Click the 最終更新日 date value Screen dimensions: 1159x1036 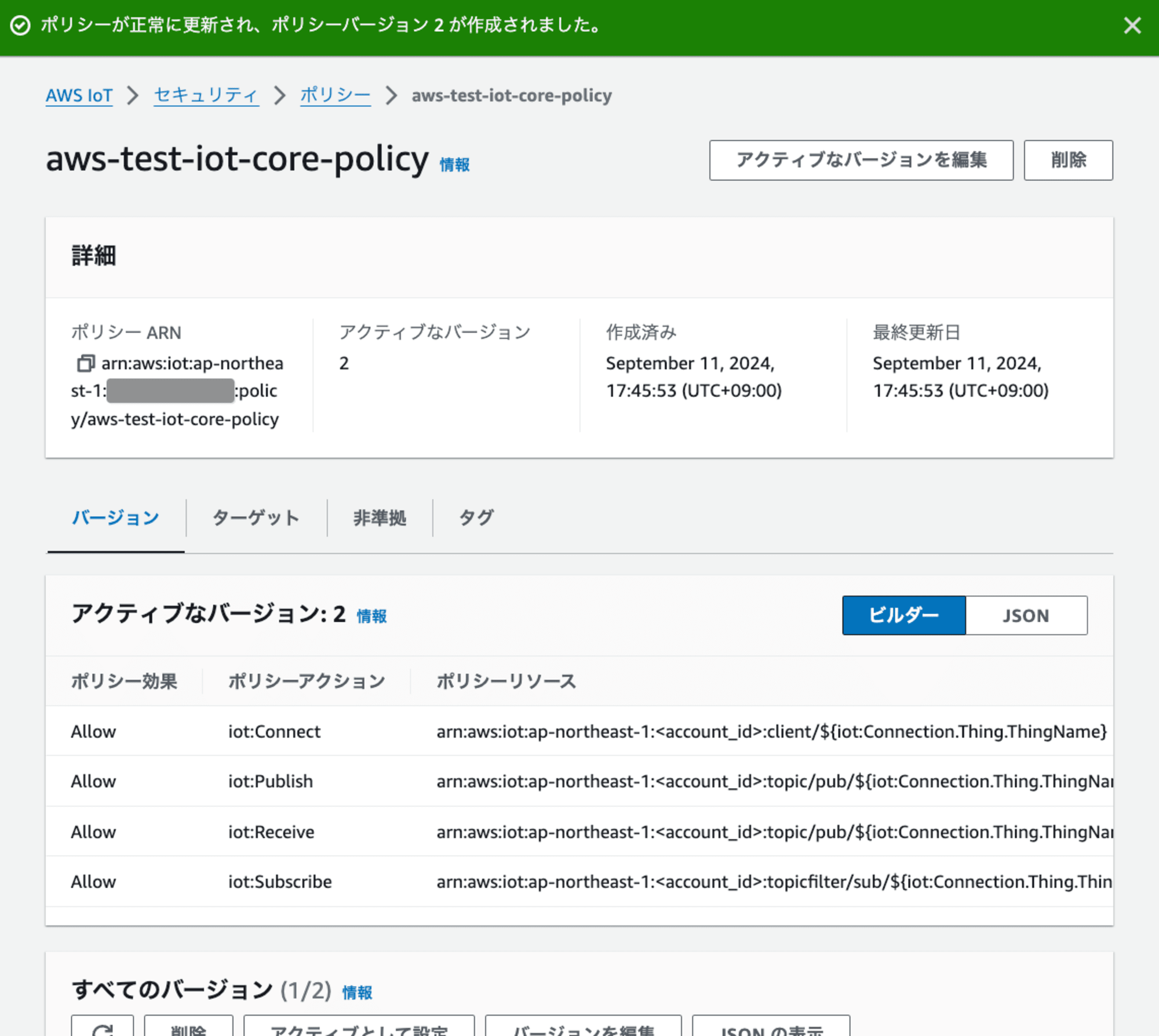point(961,377)
